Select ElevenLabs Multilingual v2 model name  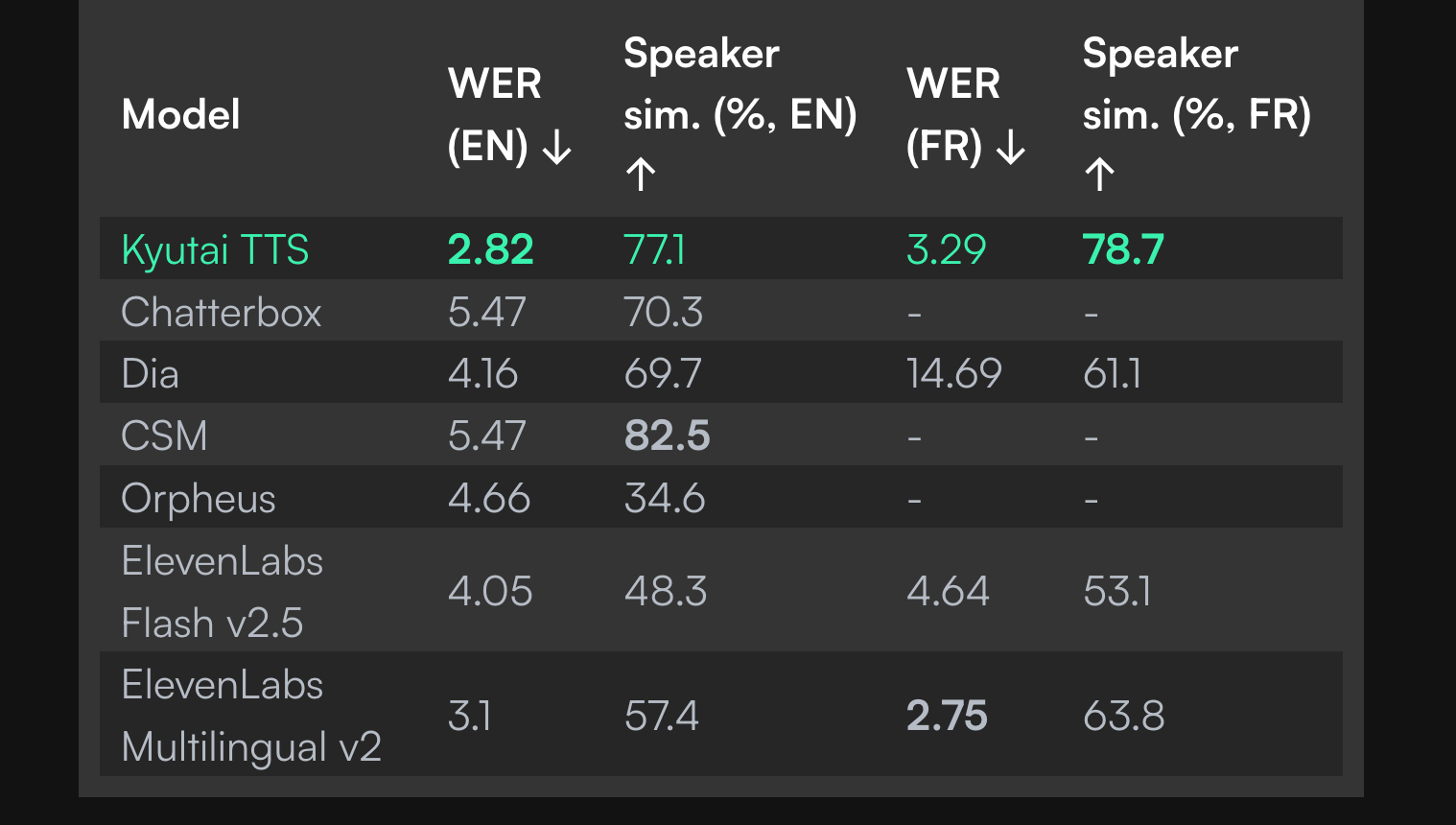[x=251, y=716]
